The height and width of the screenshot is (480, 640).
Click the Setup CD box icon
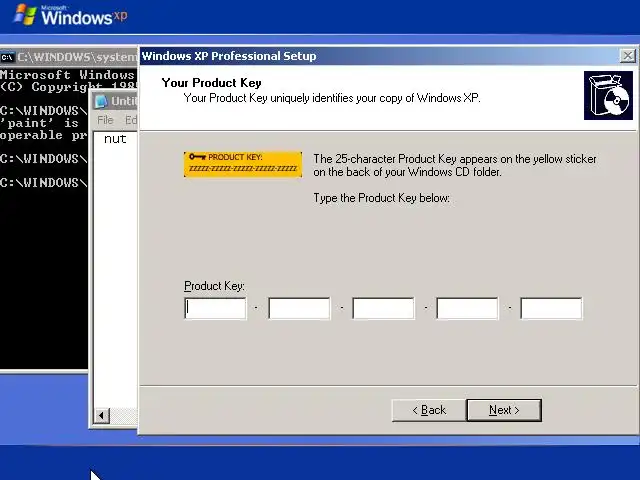coord(608,96)
